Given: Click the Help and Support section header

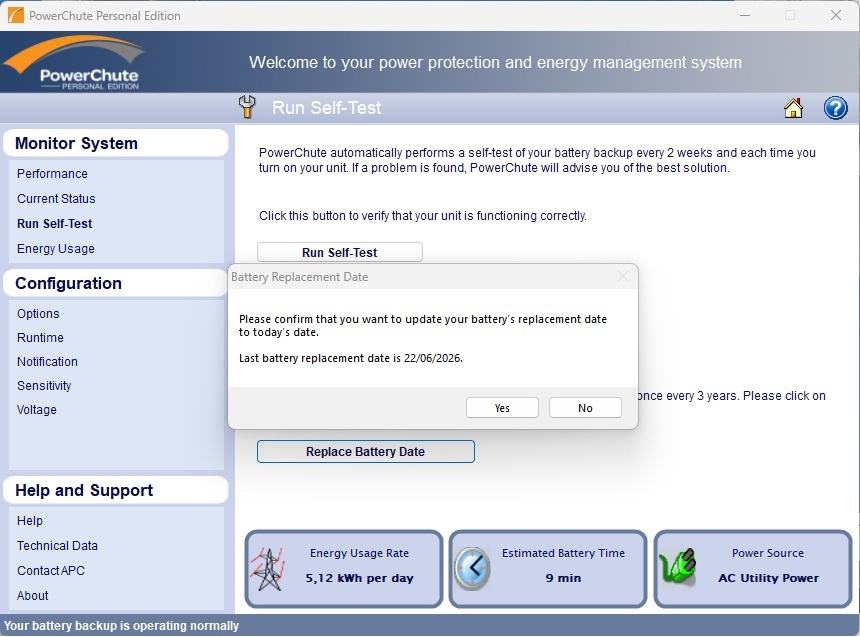Looking at the screenshot, I should coord(115,490).
